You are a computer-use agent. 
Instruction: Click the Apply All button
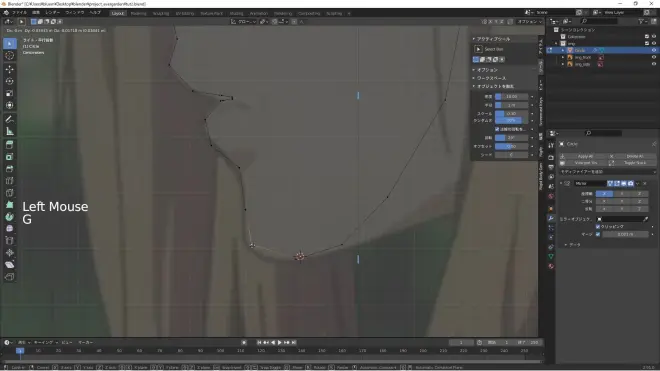pos(585,156)
